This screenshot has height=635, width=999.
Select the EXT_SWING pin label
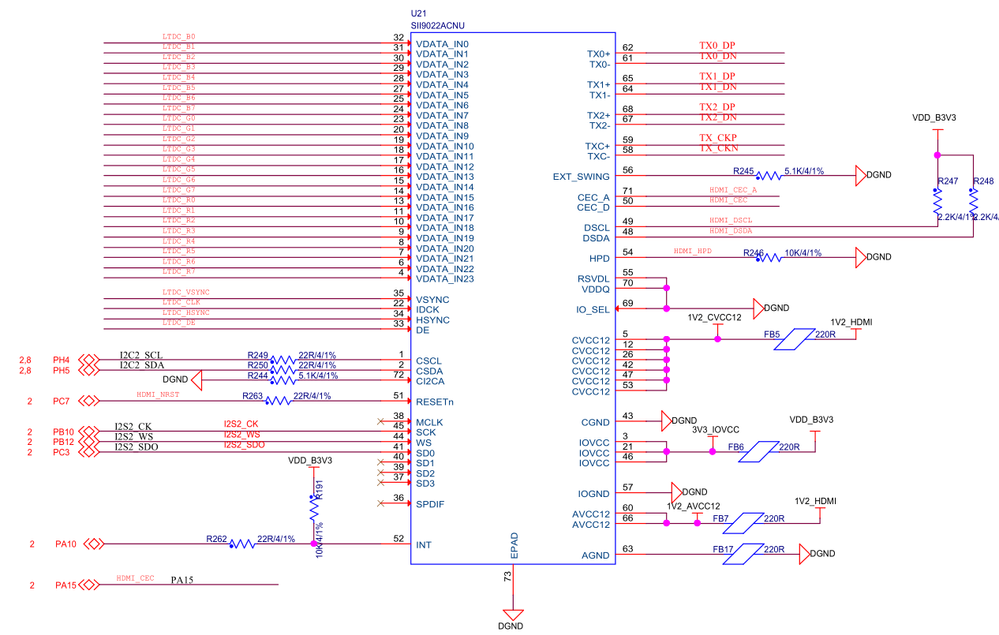pyautogui.click(x=581, y=176)
